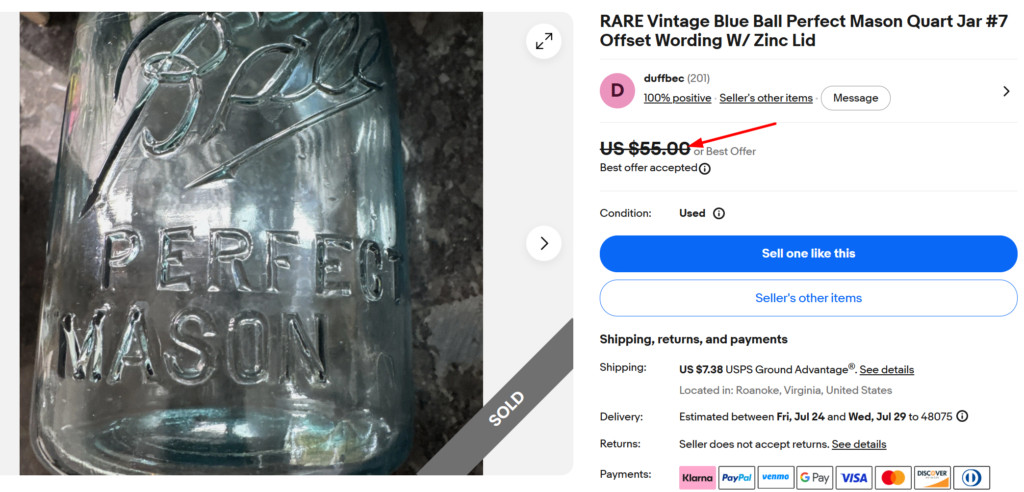Open the Condition info icon next to Used
The image size is (1024, 492).
coord(719,214)
